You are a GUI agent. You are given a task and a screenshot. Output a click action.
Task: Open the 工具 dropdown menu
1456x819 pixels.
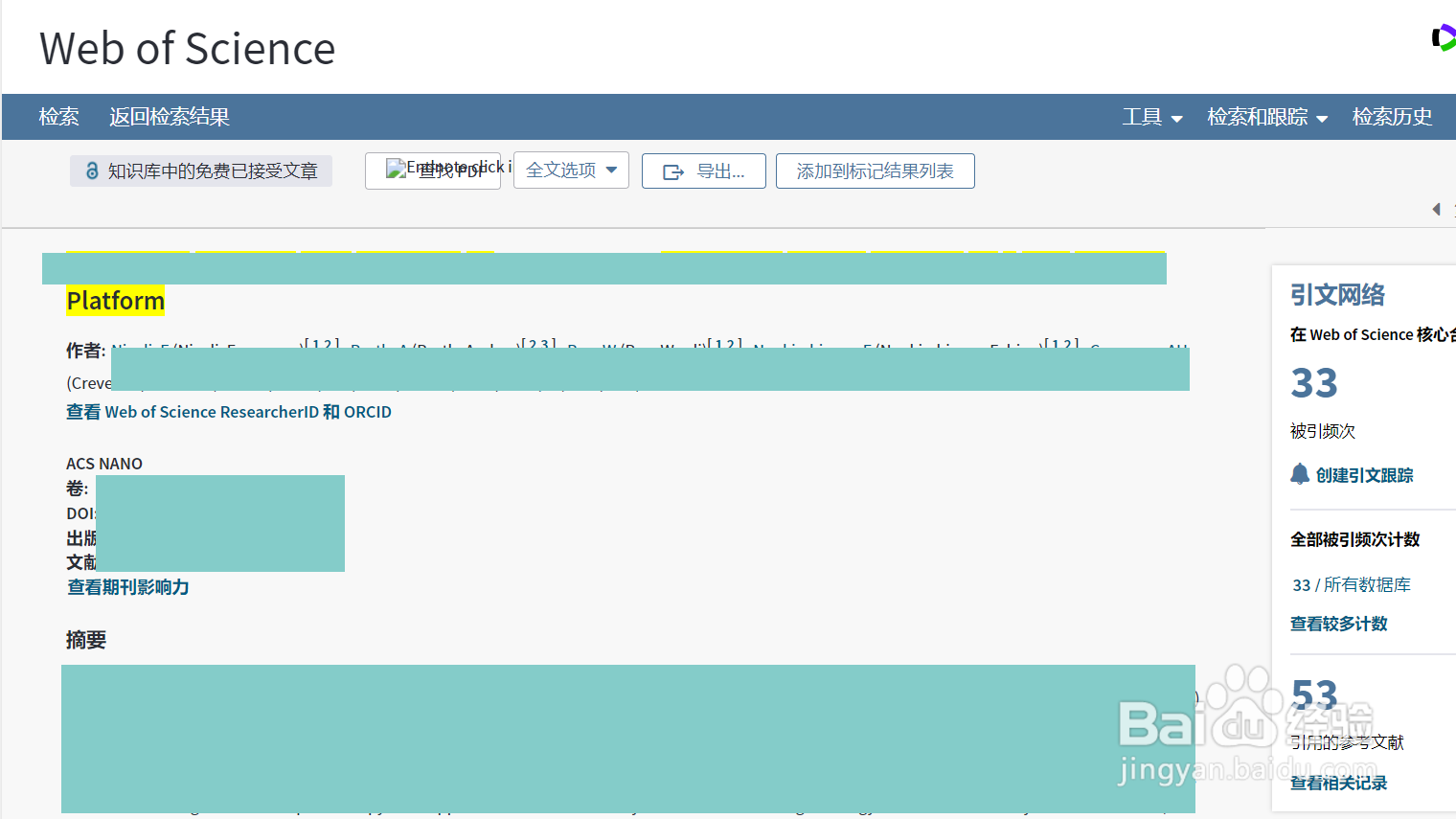[1152, 117]
